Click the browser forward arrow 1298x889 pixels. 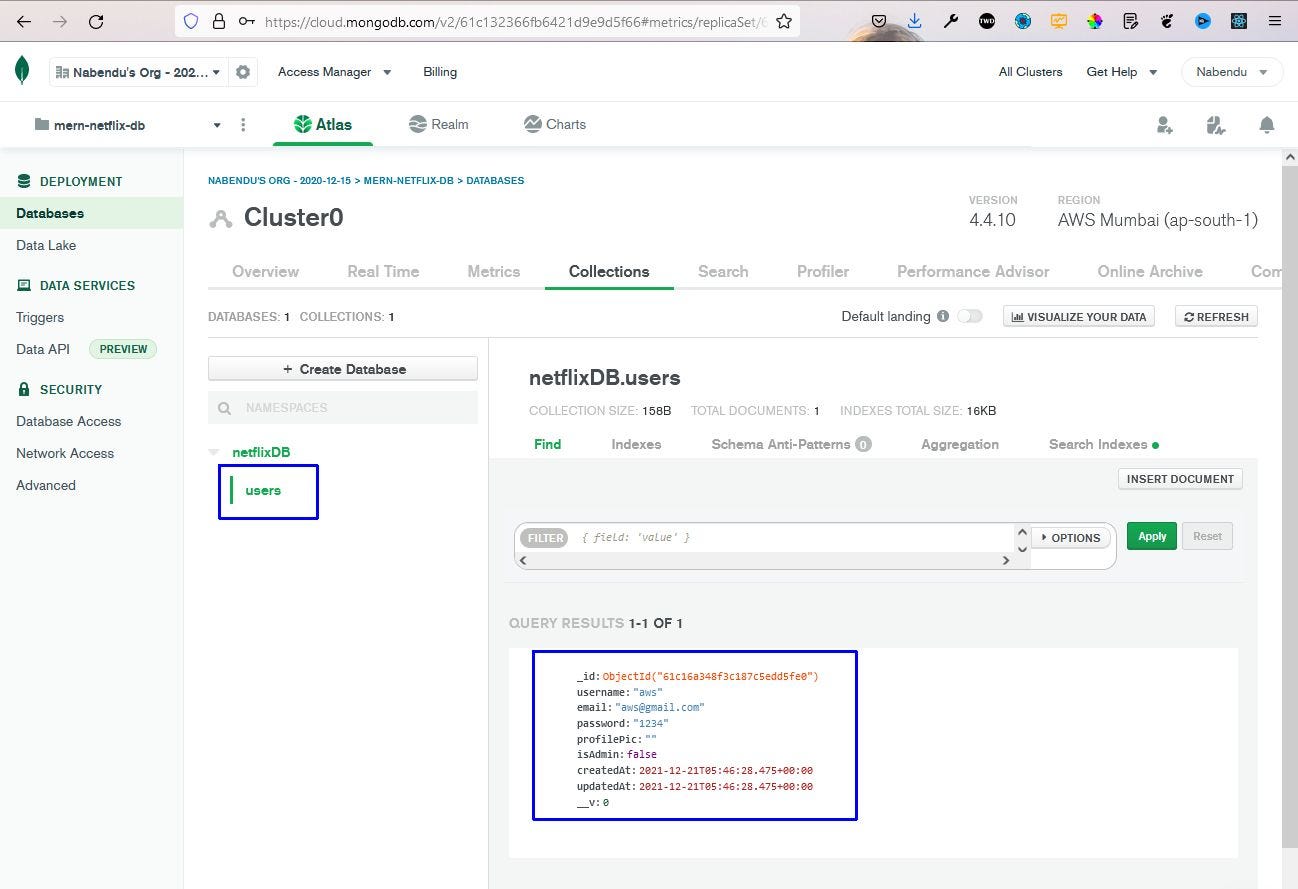pos(60,21)
